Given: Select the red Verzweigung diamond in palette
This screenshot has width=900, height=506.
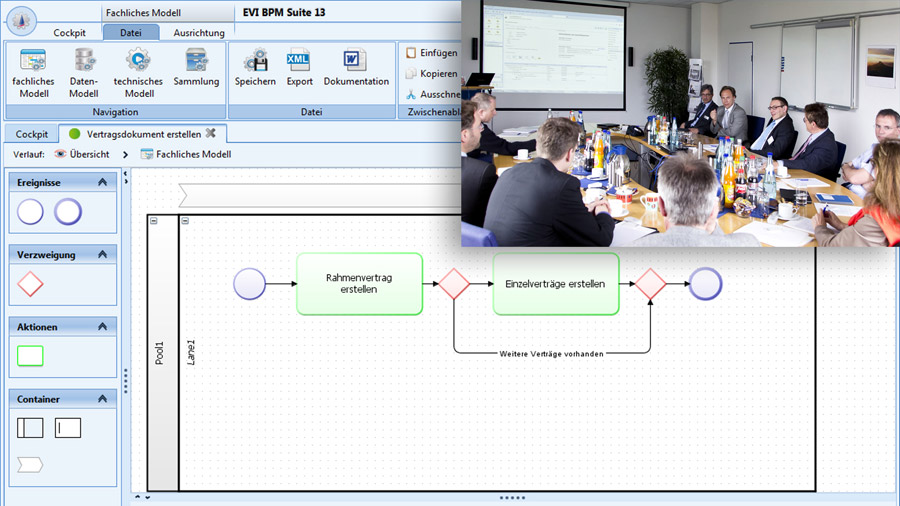Looking at the screenshot, I should point(31,286).
